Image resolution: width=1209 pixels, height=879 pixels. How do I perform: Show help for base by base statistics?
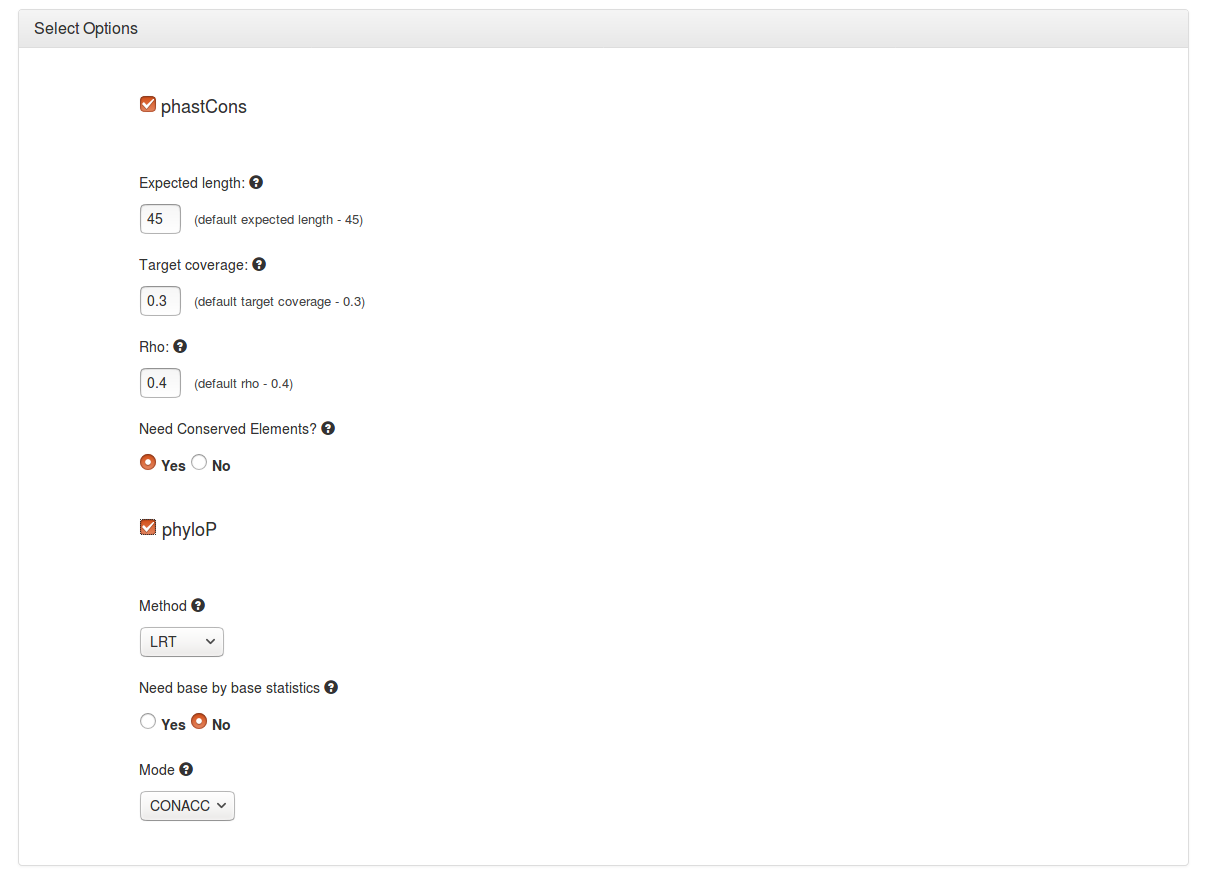(x=331, y=687)
